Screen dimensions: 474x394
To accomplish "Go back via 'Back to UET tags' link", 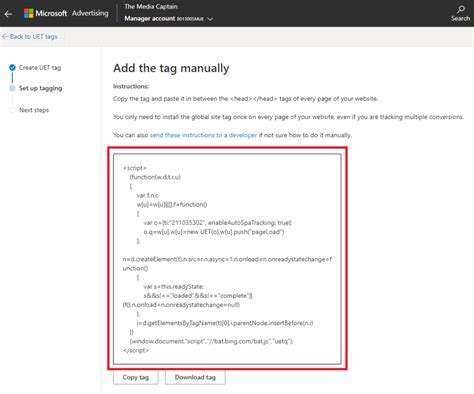I will tap(30, 37).
